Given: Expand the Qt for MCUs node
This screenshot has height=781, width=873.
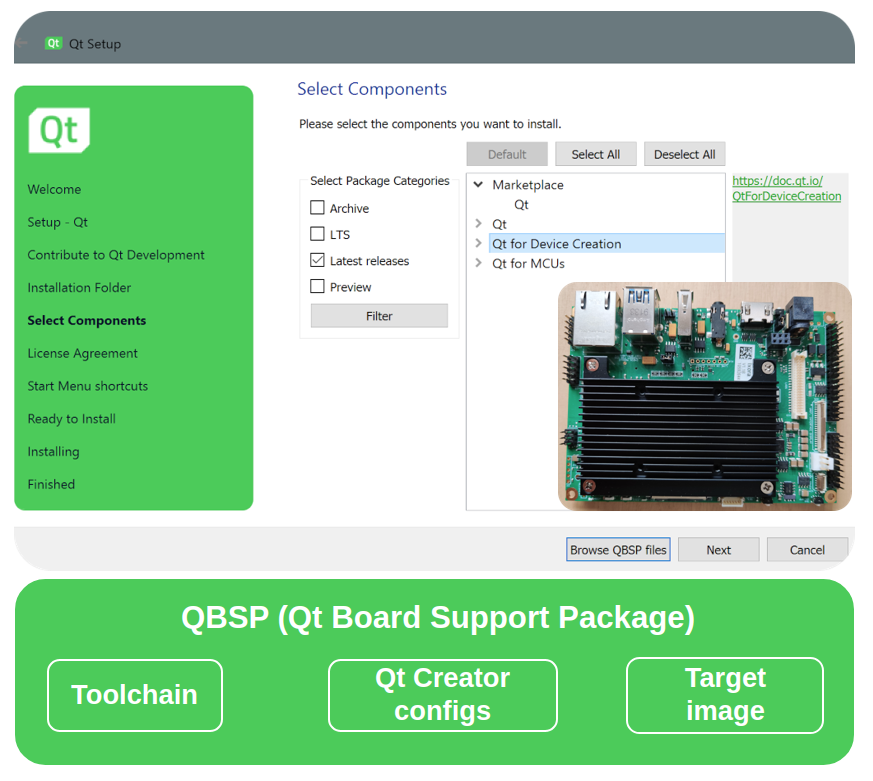Looking at the screenshot, I should pyautogui.click(x=479, y=263).
